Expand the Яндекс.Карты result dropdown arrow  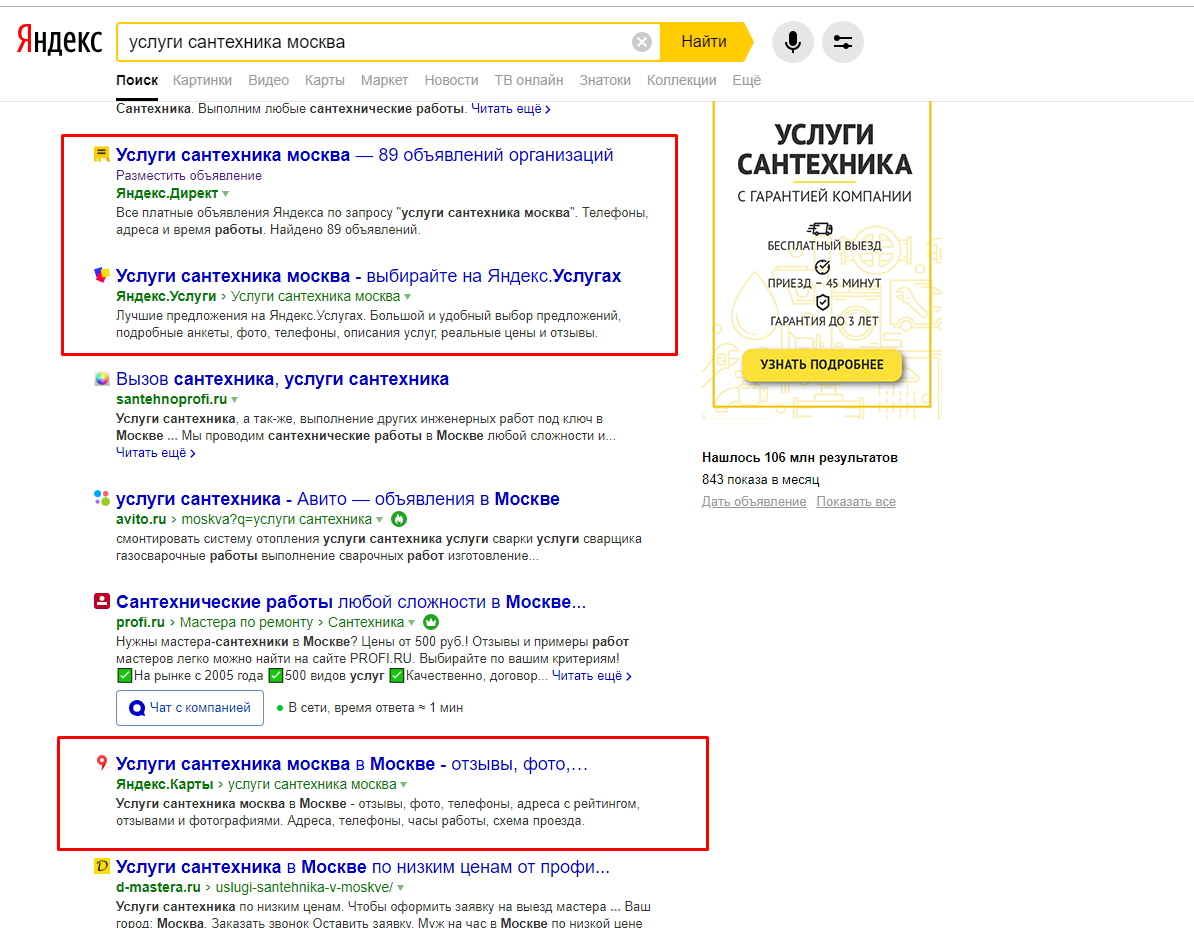pyautogui.click(x=404, y=785)
